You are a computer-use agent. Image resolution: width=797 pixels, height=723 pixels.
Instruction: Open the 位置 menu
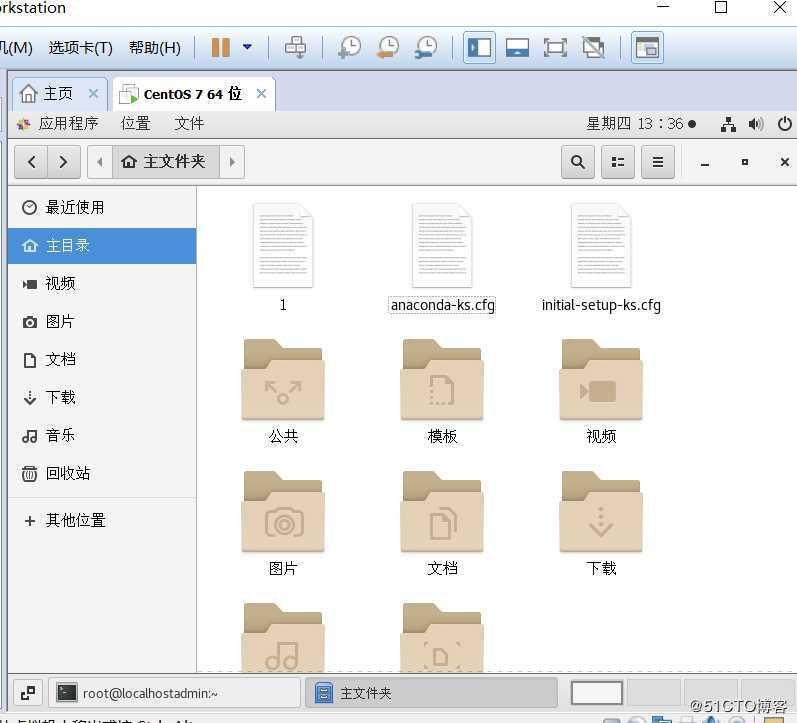point(135,124)
